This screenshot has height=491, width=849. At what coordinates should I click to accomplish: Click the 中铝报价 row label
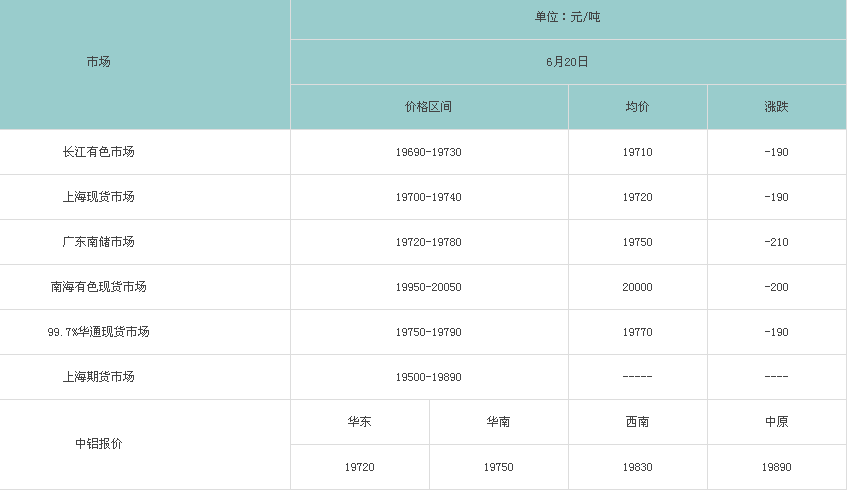click(x=98, y=444)
